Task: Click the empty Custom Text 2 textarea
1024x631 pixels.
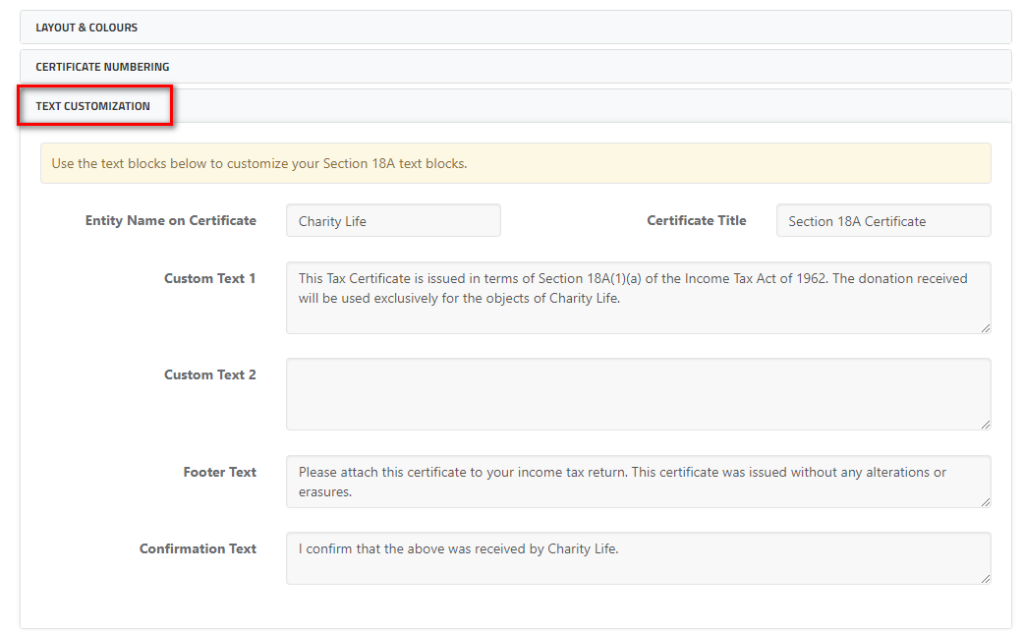Action: (638, 394)
